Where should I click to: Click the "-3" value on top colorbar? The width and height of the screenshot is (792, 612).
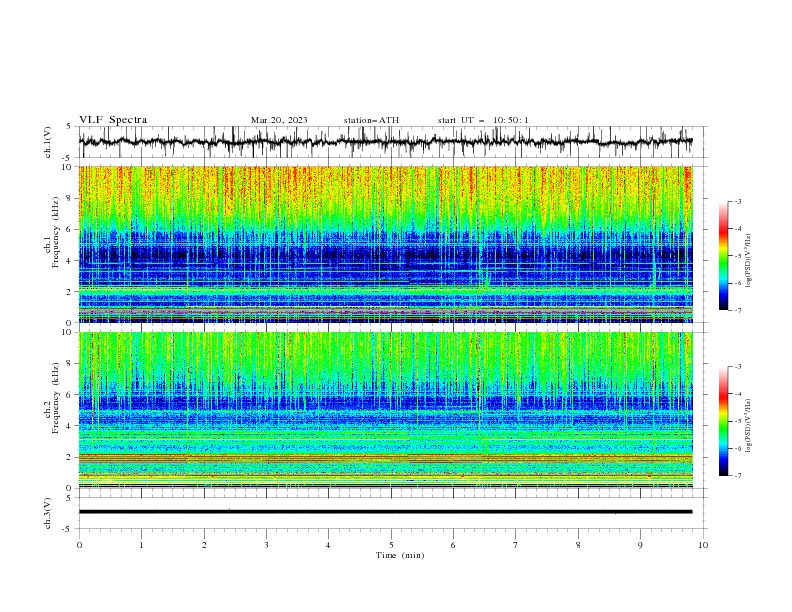point(737,201)
